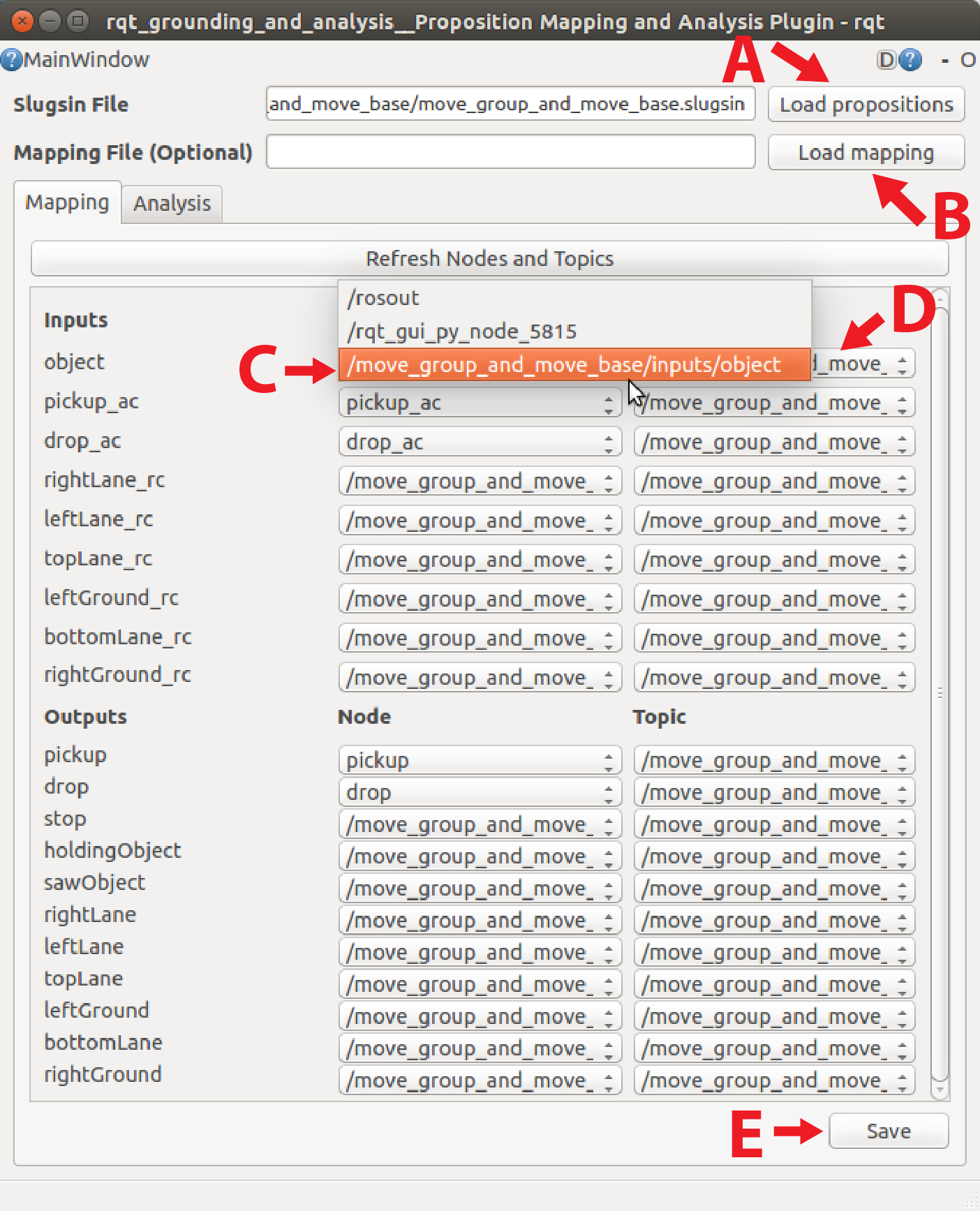This screenshot has width=980, height=1211.
Task: Expand the topic dropdown for drop_ac
Action: point(773,443)
